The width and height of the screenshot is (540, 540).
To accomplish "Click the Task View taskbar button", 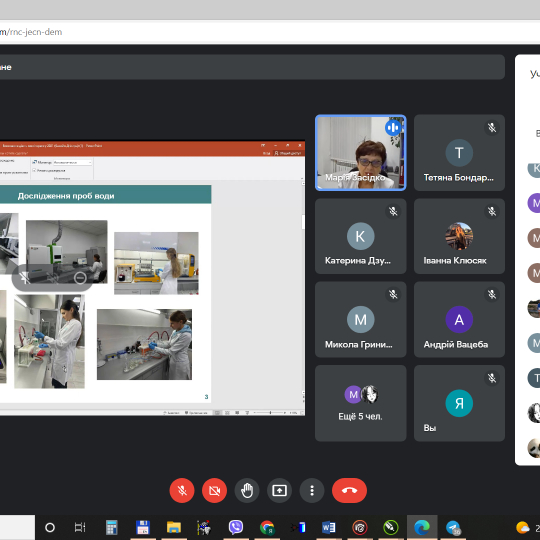I will click(80, 527).
